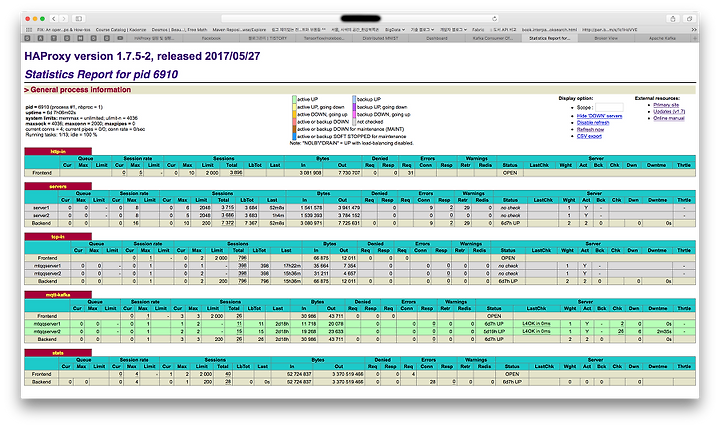Open the Course Catalog | Kadenze bookmark
Image resolution: width=720 pixels, height=428 pixels.
click(120, 29)
